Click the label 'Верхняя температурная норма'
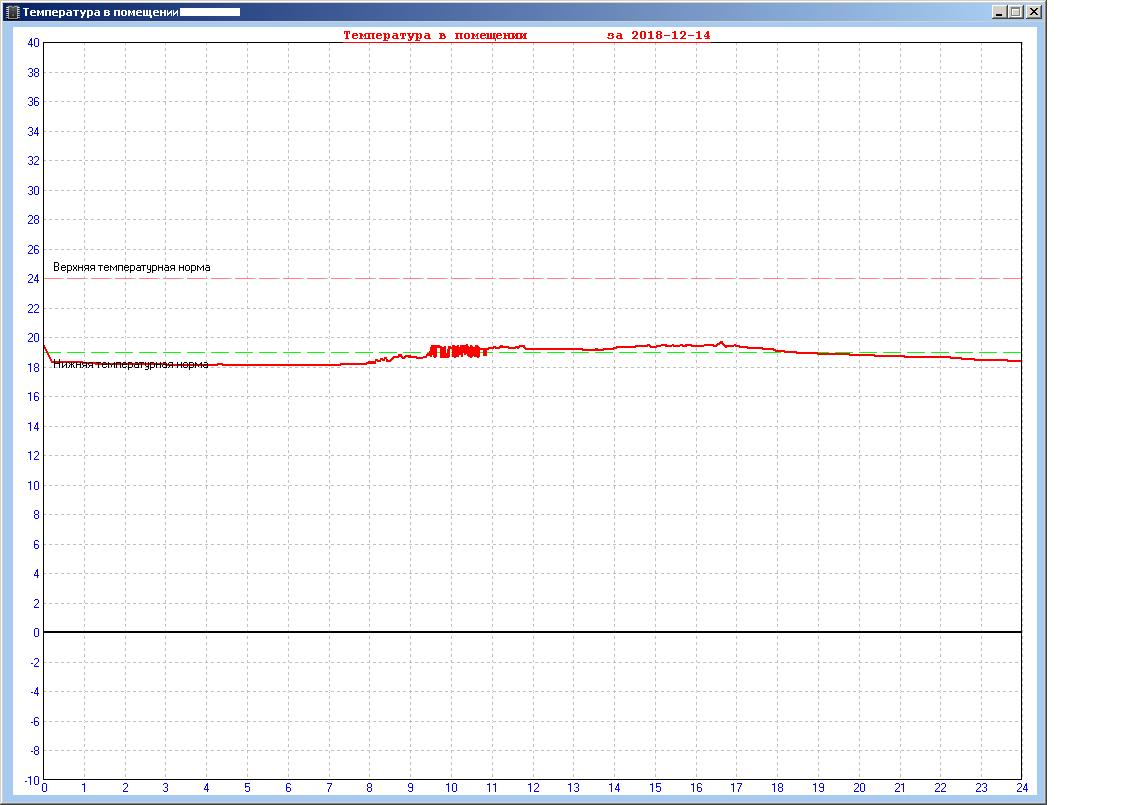This screenshot has width=1125, height=805. coord(132,268)
